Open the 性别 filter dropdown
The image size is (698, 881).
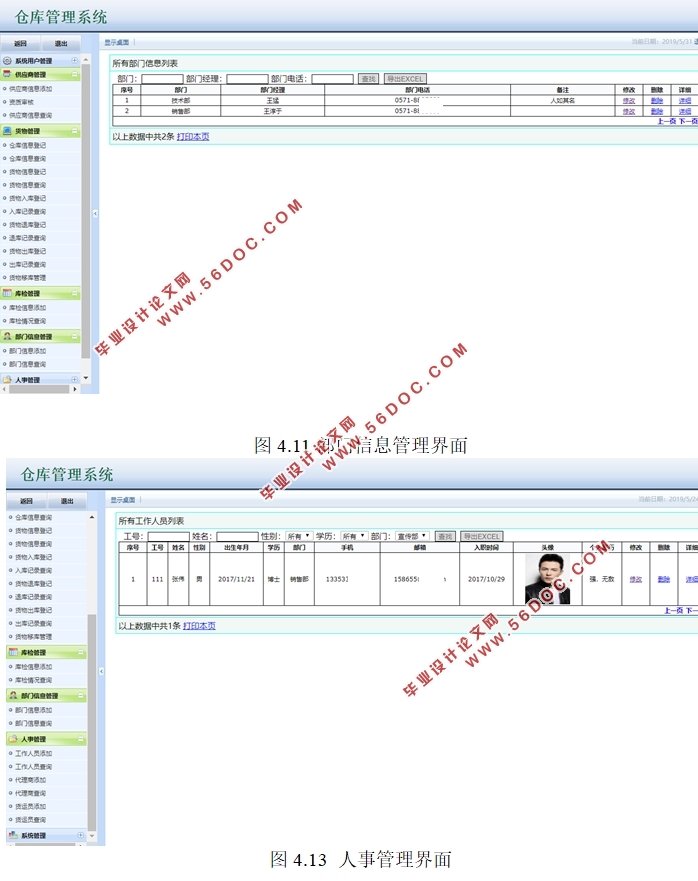[x=299, y=537]
